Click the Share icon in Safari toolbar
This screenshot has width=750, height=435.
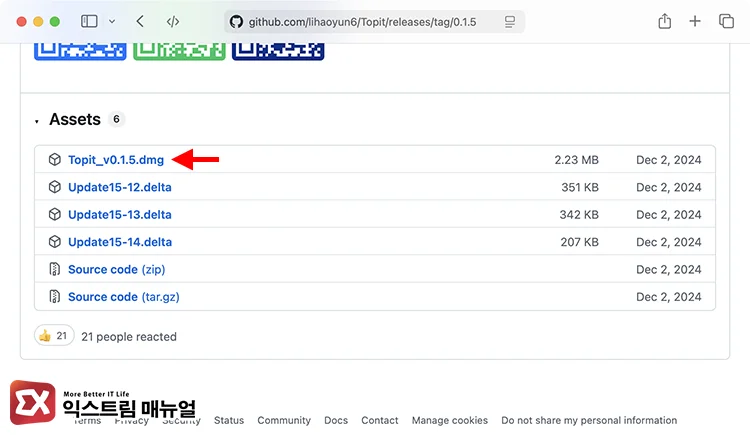[x=664, y=21]
